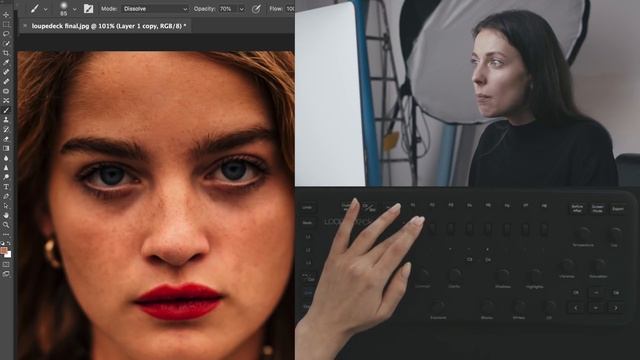Open the Opacity slider dropdown arrow

tap(242, 9)
